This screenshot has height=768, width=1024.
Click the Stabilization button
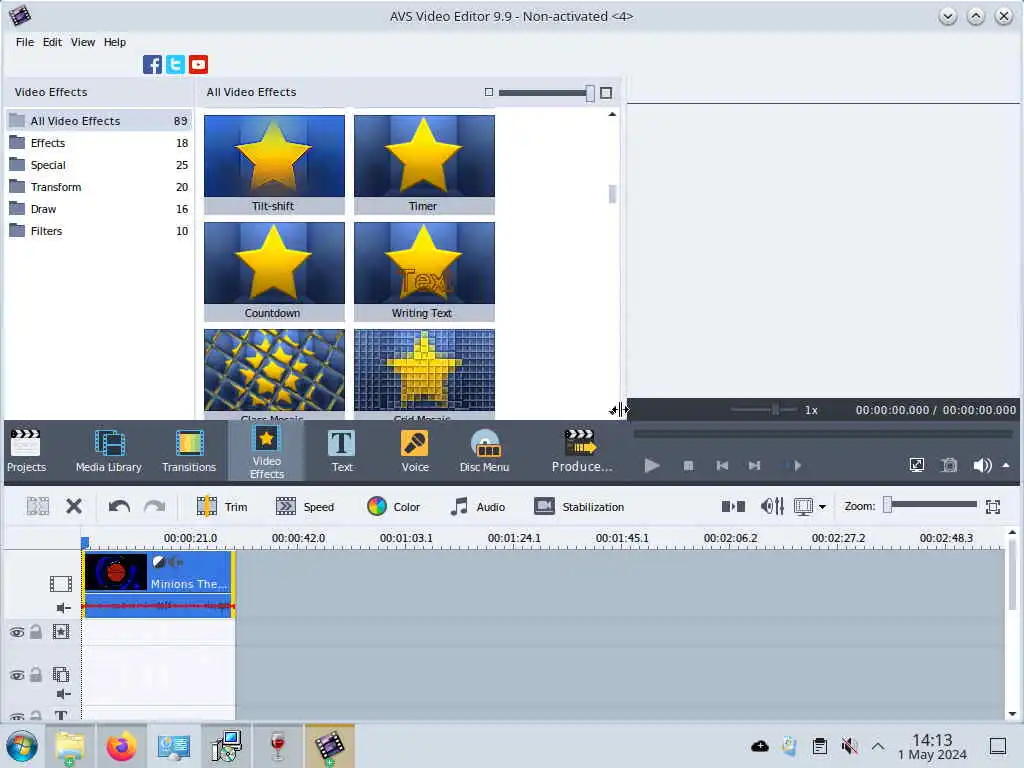coord(579,506)
